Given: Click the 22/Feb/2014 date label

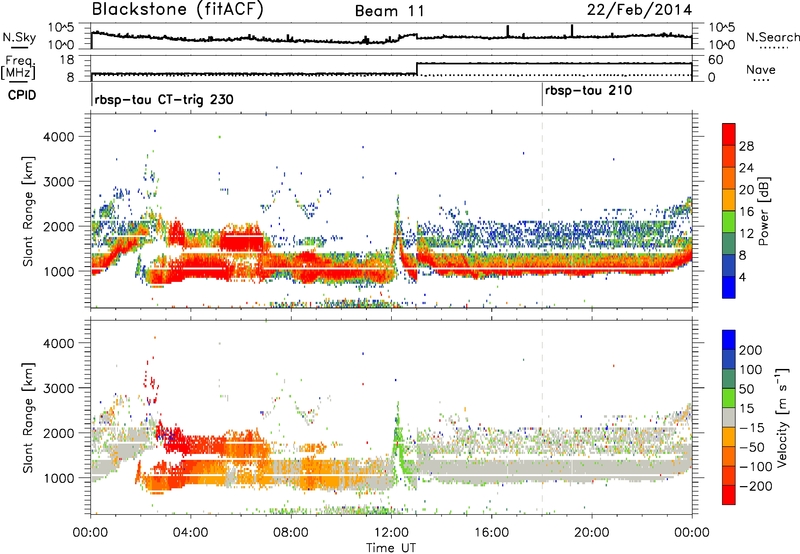Looking at the screenshot, I should click(645, 10).
